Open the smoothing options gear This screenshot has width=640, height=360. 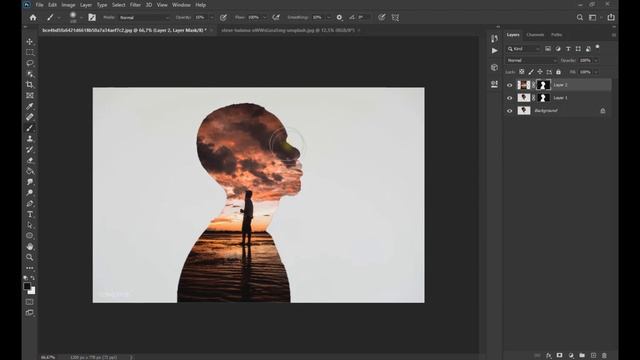[339, 18]
